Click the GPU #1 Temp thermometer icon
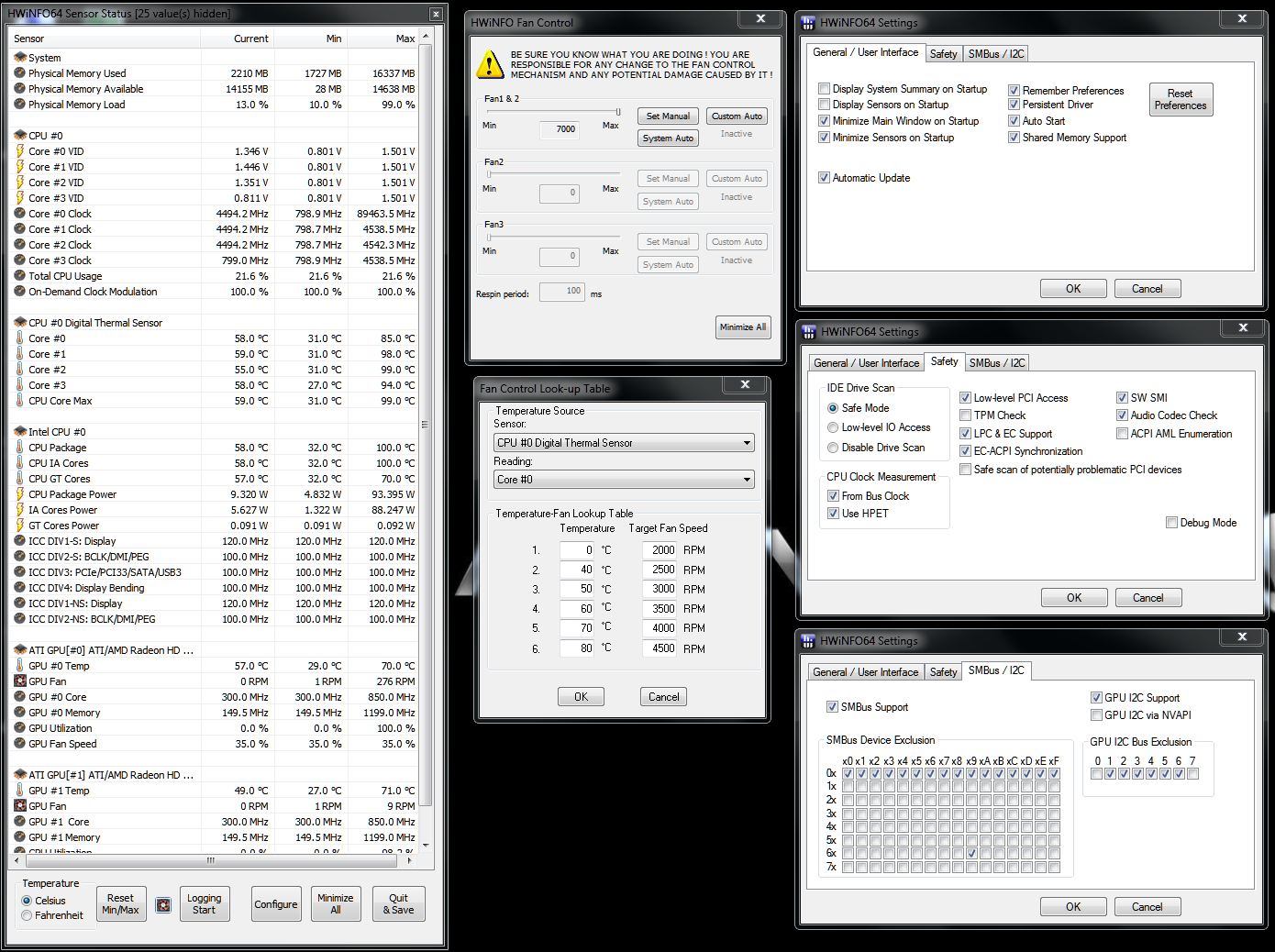This screenshot has width=1275, height=952. pyautogui.click(x=20, y=791)
